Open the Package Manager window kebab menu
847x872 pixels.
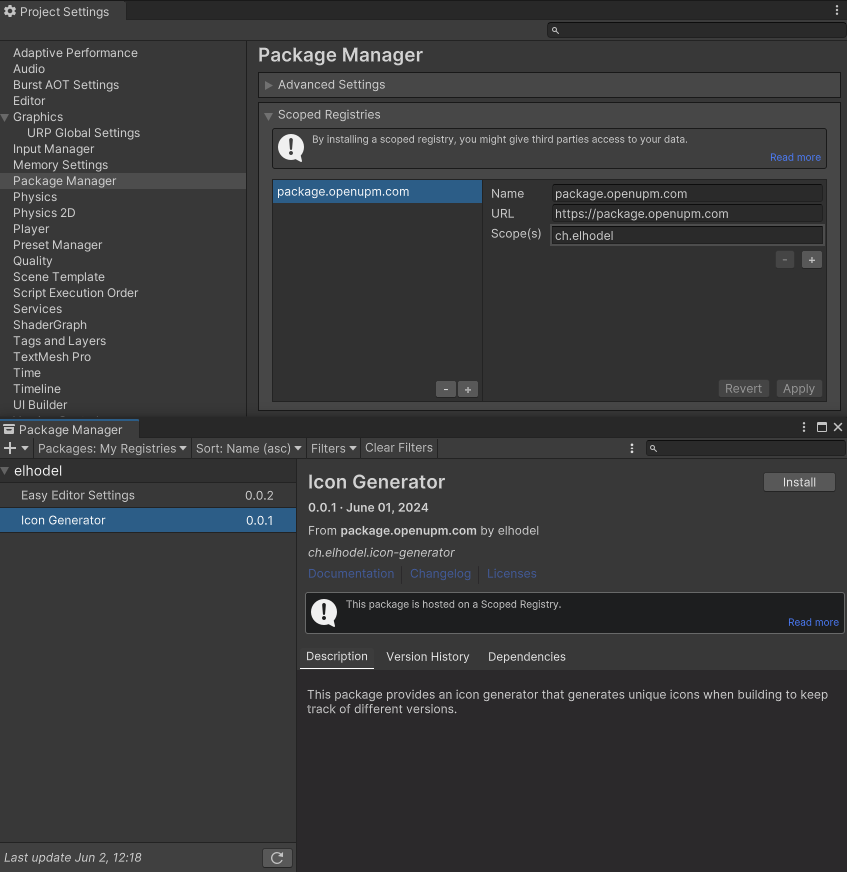[x=804, y=427]
